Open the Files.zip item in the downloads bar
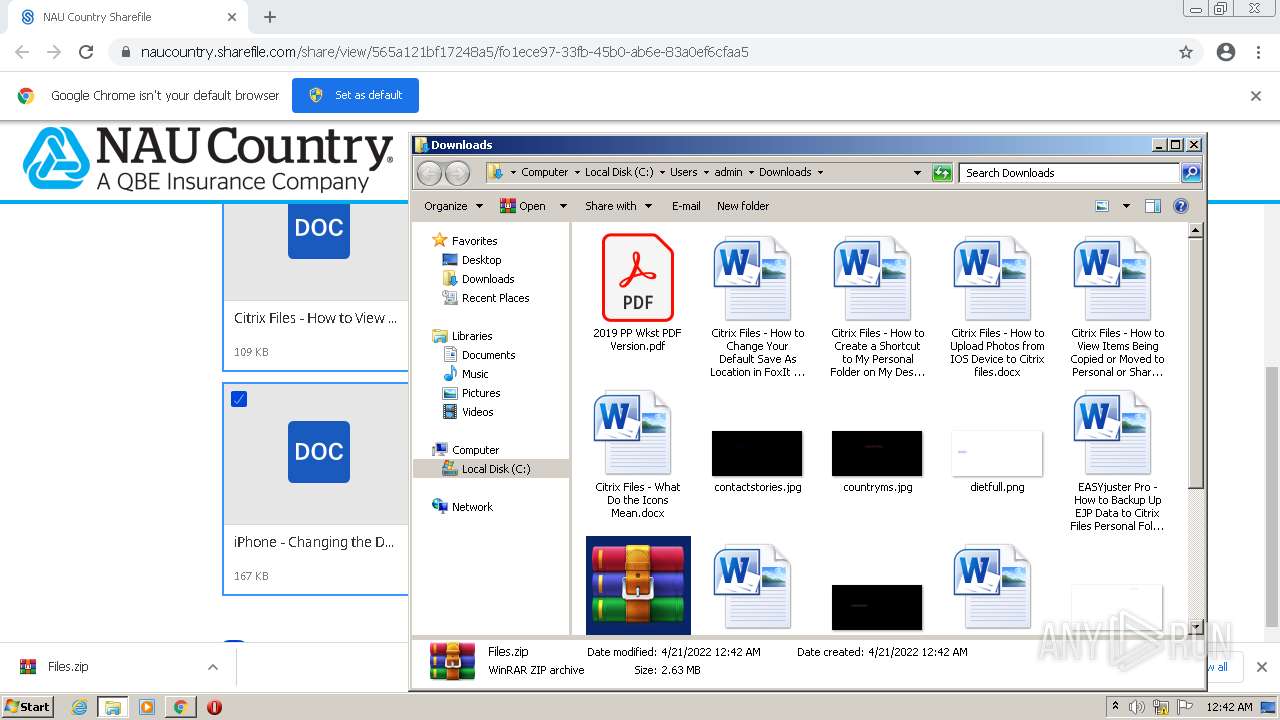This screenshot has height=720, width=1280. coord(68,667)
